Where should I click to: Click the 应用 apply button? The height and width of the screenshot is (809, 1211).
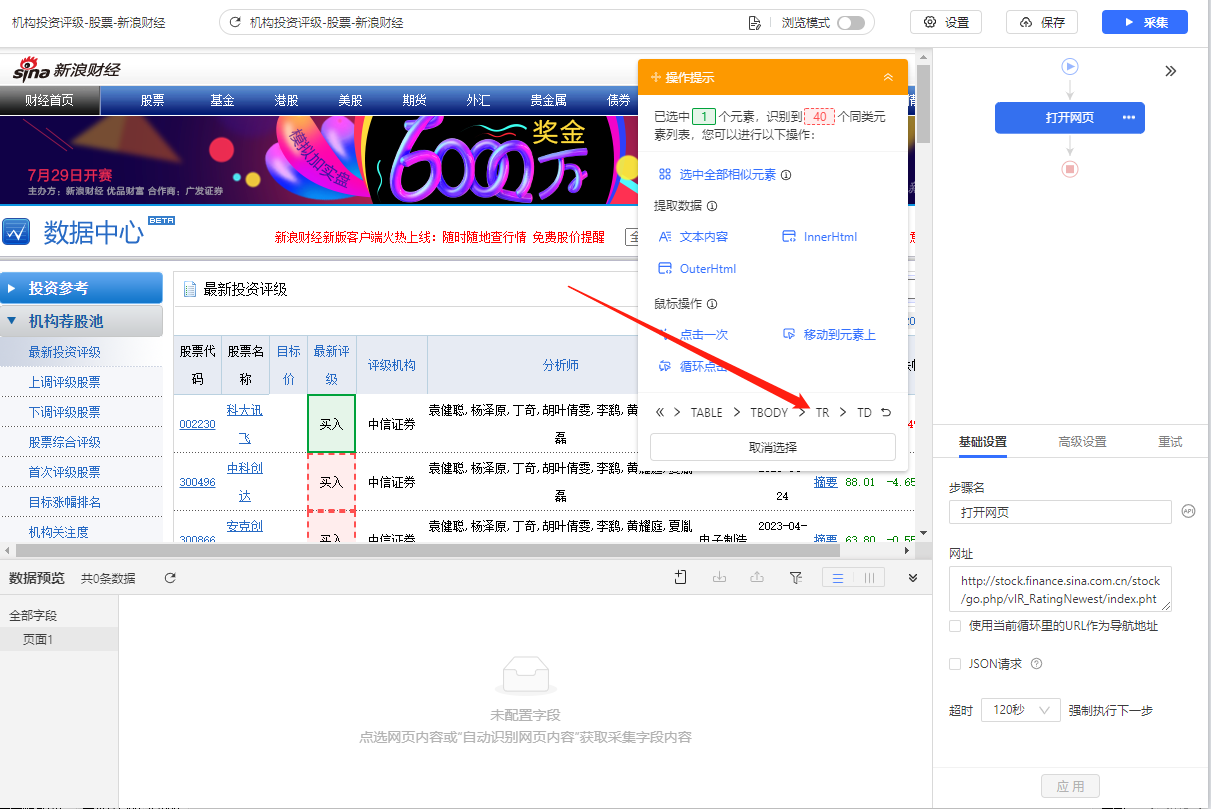pos(1070,786)
